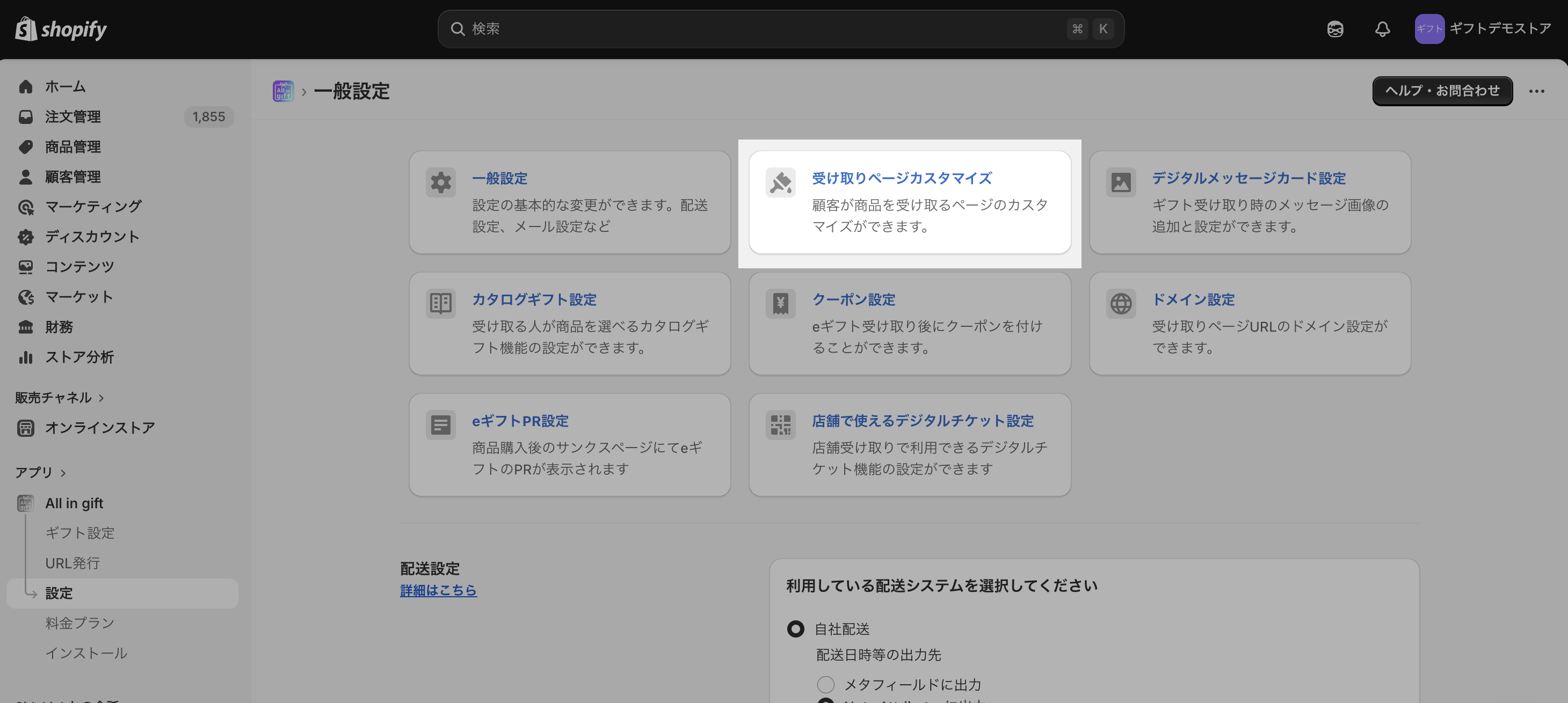Viewport: 1568px width, 703px height.
Task: Click the coupon yen icon on クーポン設定 card
Action: point(780,303)
